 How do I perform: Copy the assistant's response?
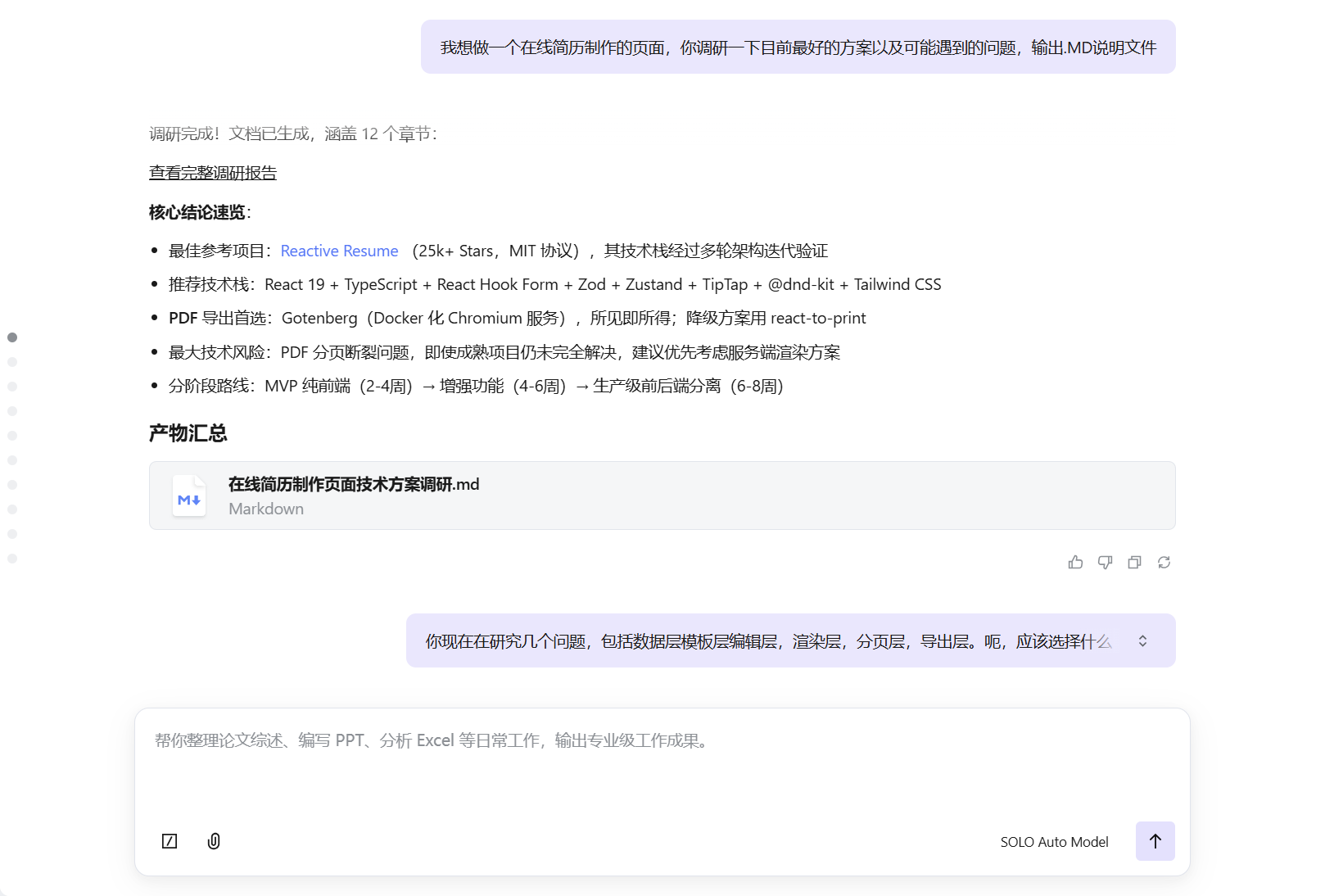[1134, 562]
